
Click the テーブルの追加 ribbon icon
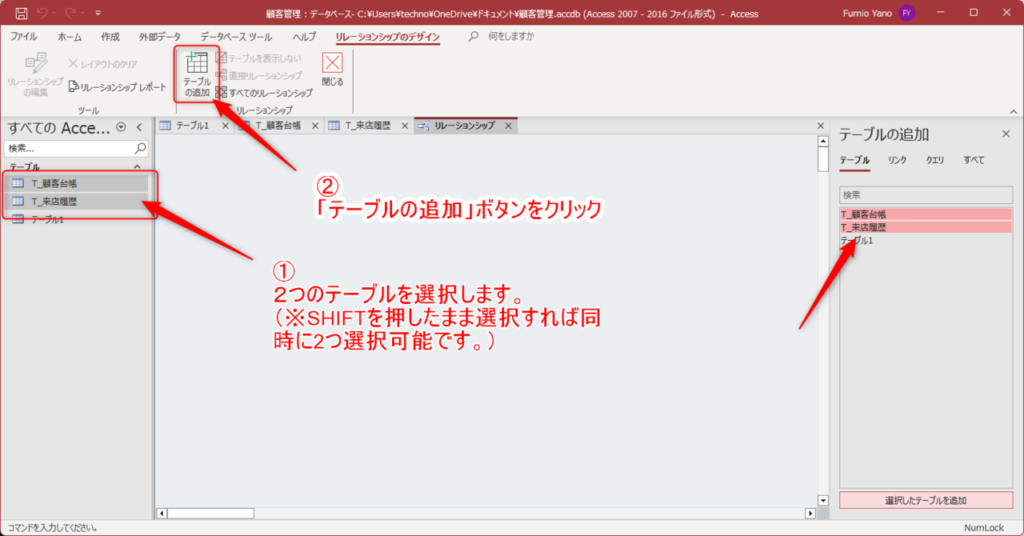point(197,73)
